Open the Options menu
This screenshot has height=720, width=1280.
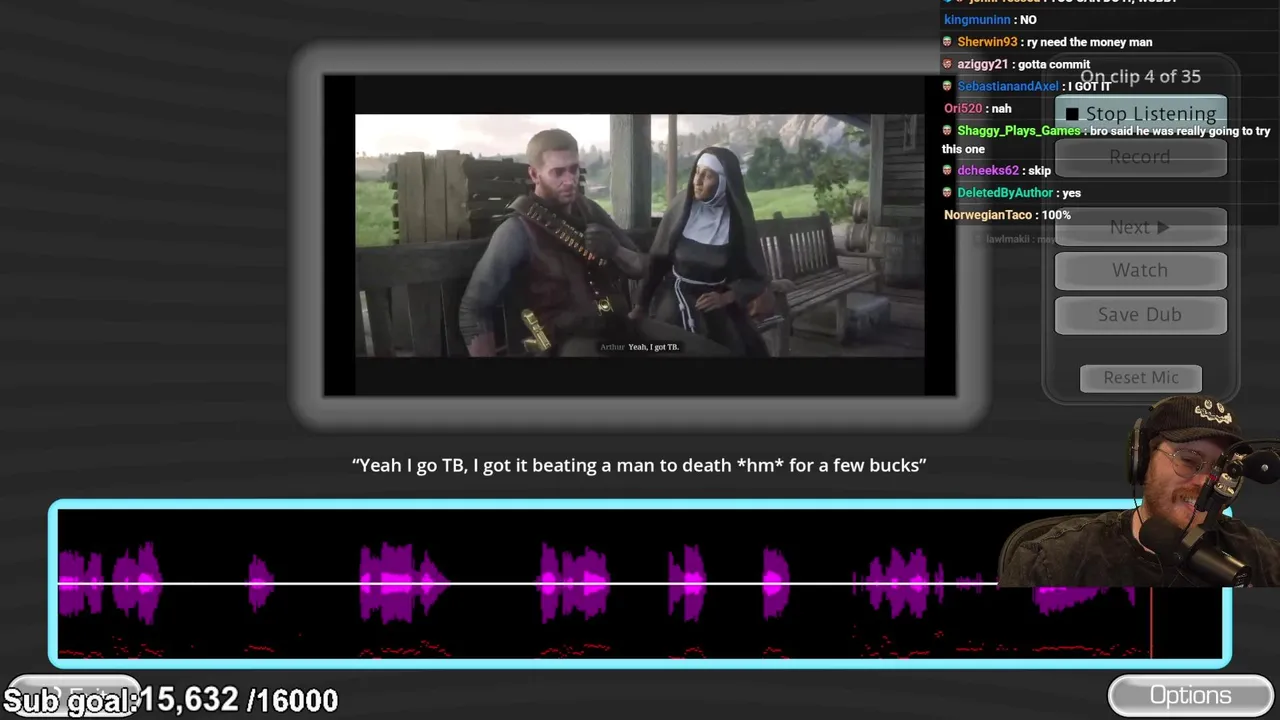[x=1190, y=695]
